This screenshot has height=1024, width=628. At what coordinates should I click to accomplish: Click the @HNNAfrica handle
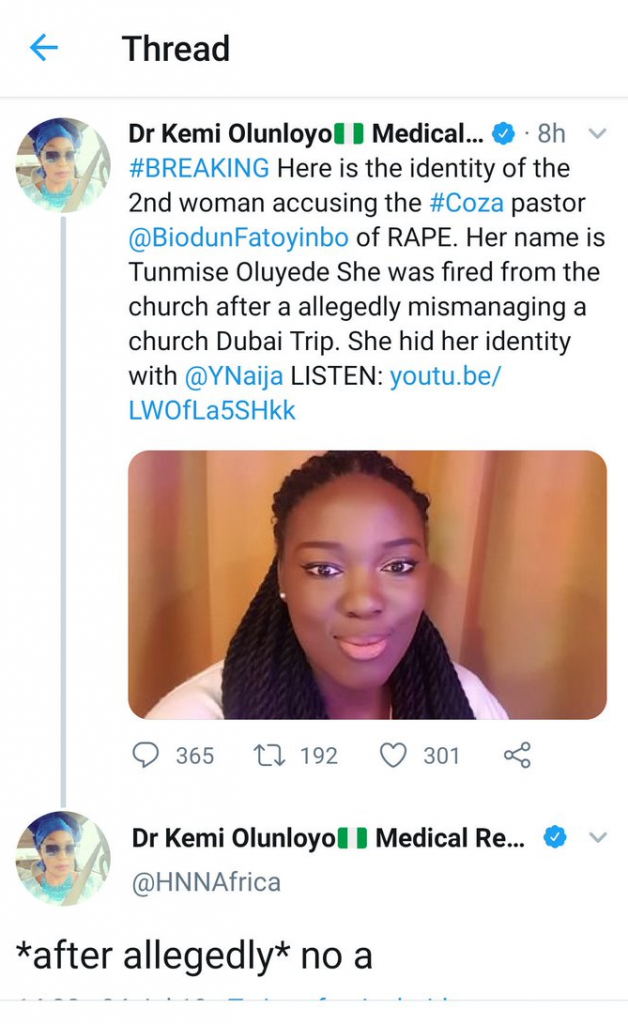(x=206, y=882)
